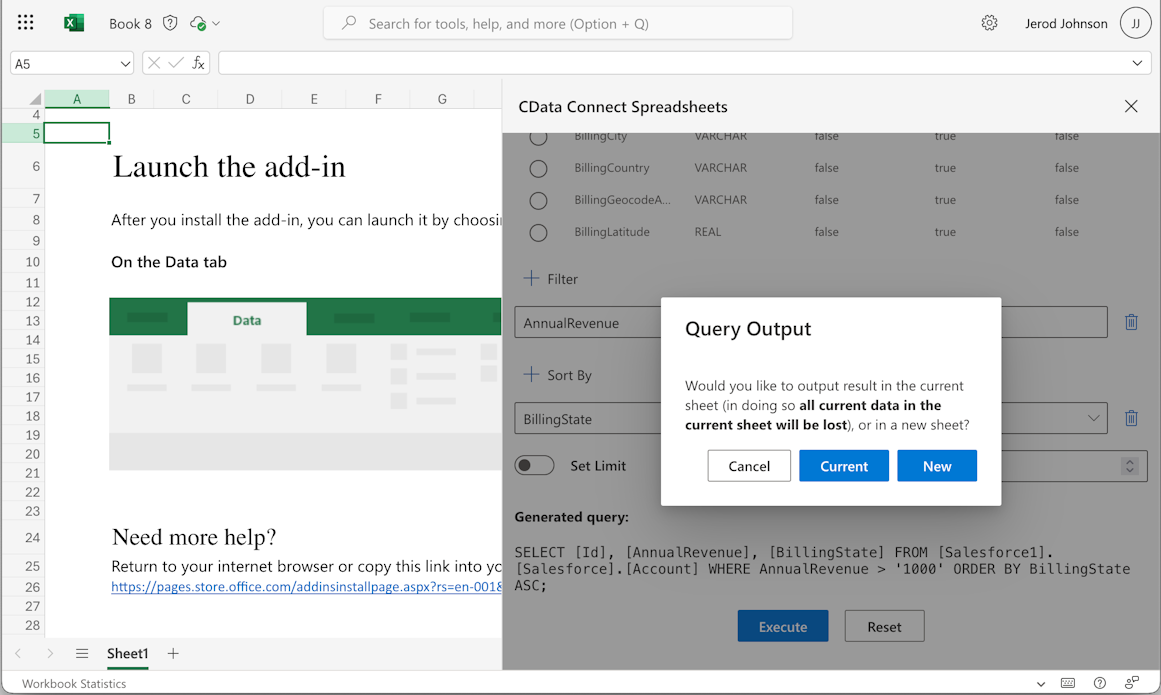1161x695 pixels.
Task: Choose New in Query Output dialog
Action: (936, 466)
